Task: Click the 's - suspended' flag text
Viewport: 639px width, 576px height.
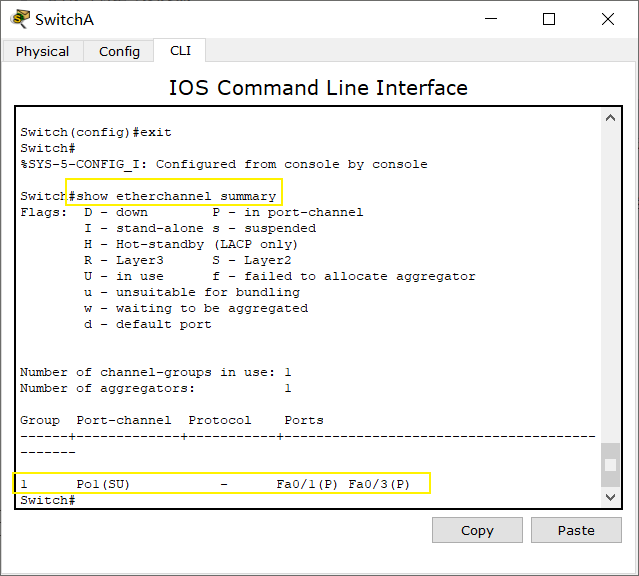Action: 264,228
